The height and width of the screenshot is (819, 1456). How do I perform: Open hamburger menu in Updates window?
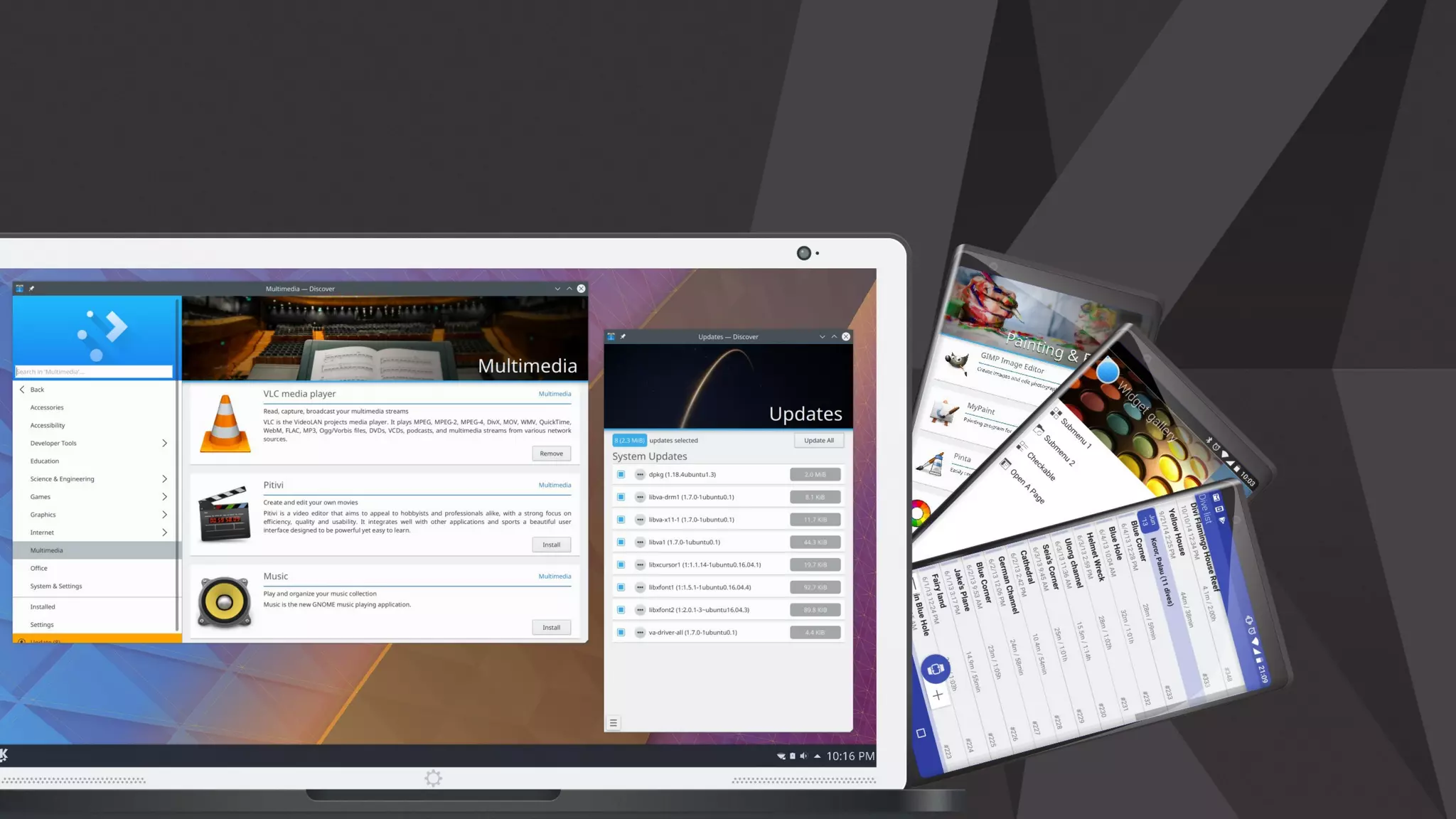(x=614, y=723)
